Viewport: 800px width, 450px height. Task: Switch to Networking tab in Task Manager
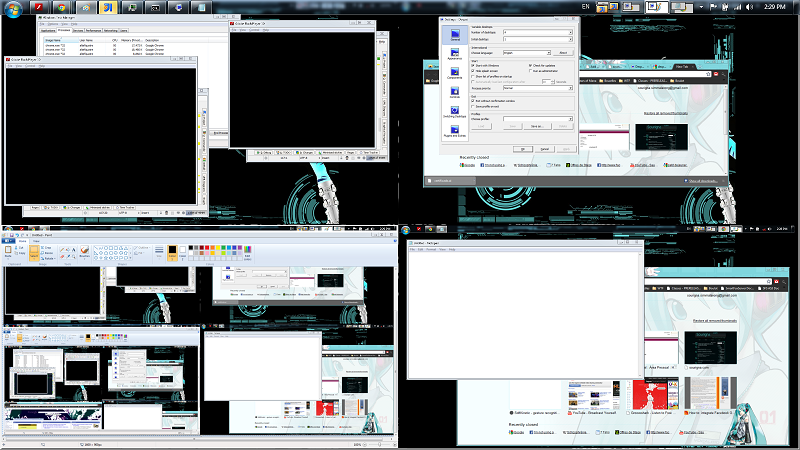111,31
